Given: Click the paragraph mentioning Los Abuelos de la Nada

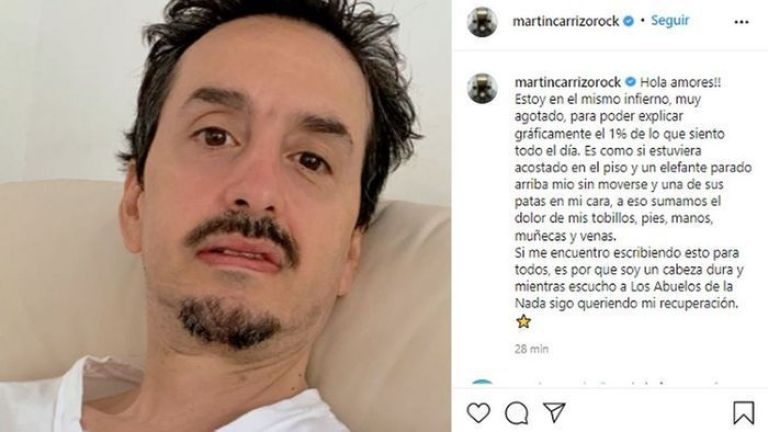Looking at the screenshot, I should coord(629,278).
